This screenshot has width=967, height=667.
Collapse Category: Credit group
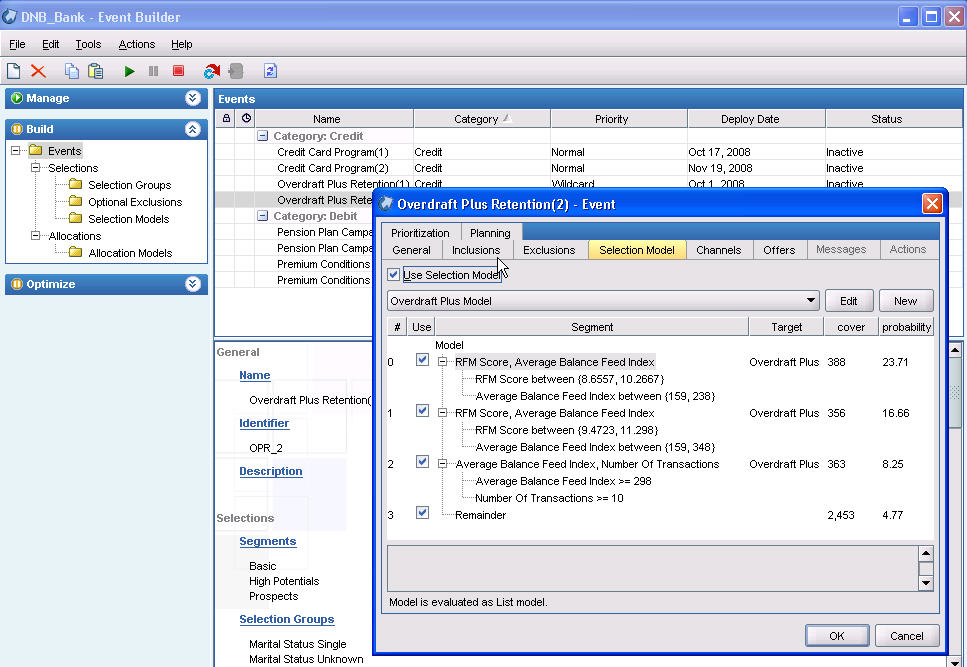[263, 136]
